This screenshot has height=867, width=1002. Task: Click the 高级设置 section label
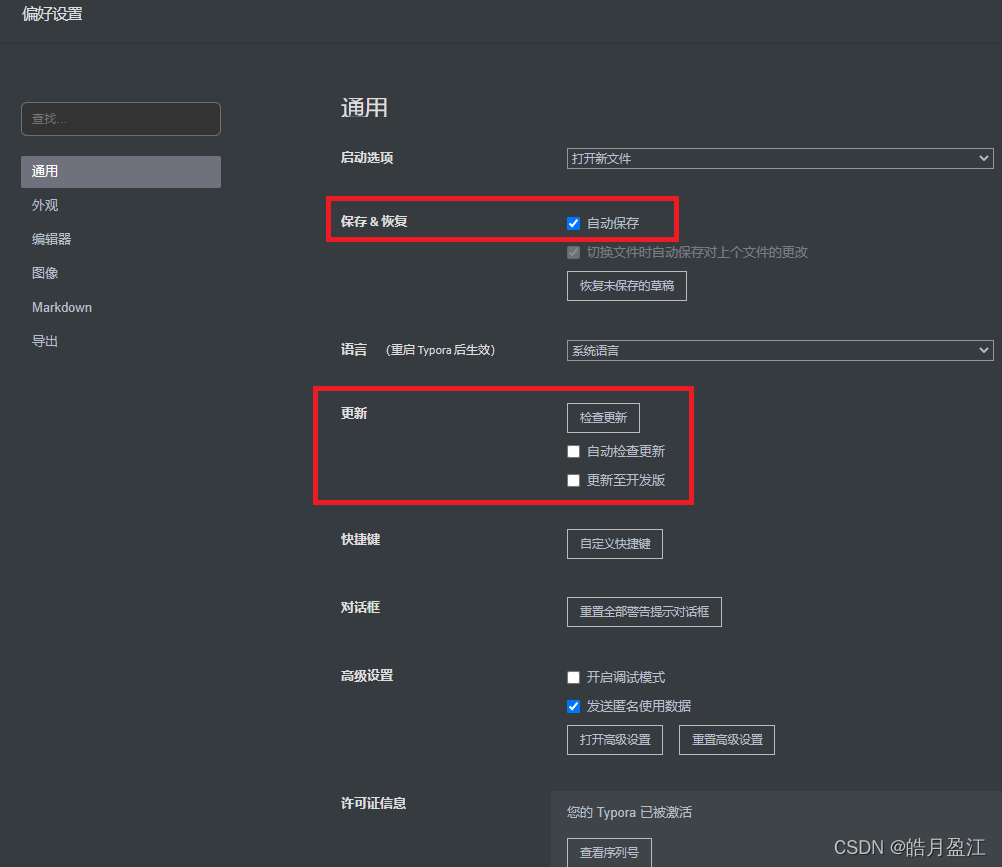click(367, 675)
